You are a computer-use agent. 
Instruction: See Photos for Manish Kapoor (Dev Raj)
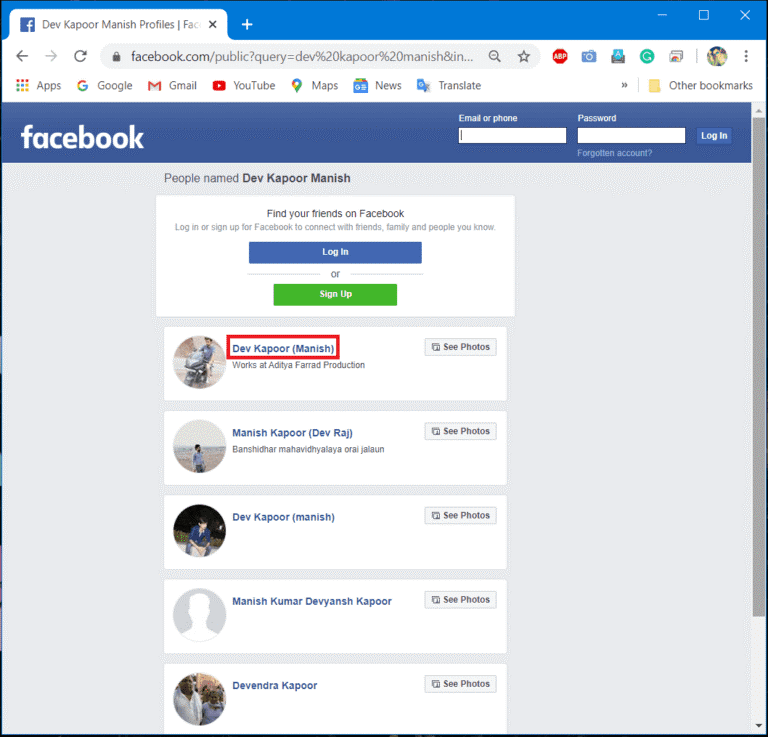coord(460,431)
